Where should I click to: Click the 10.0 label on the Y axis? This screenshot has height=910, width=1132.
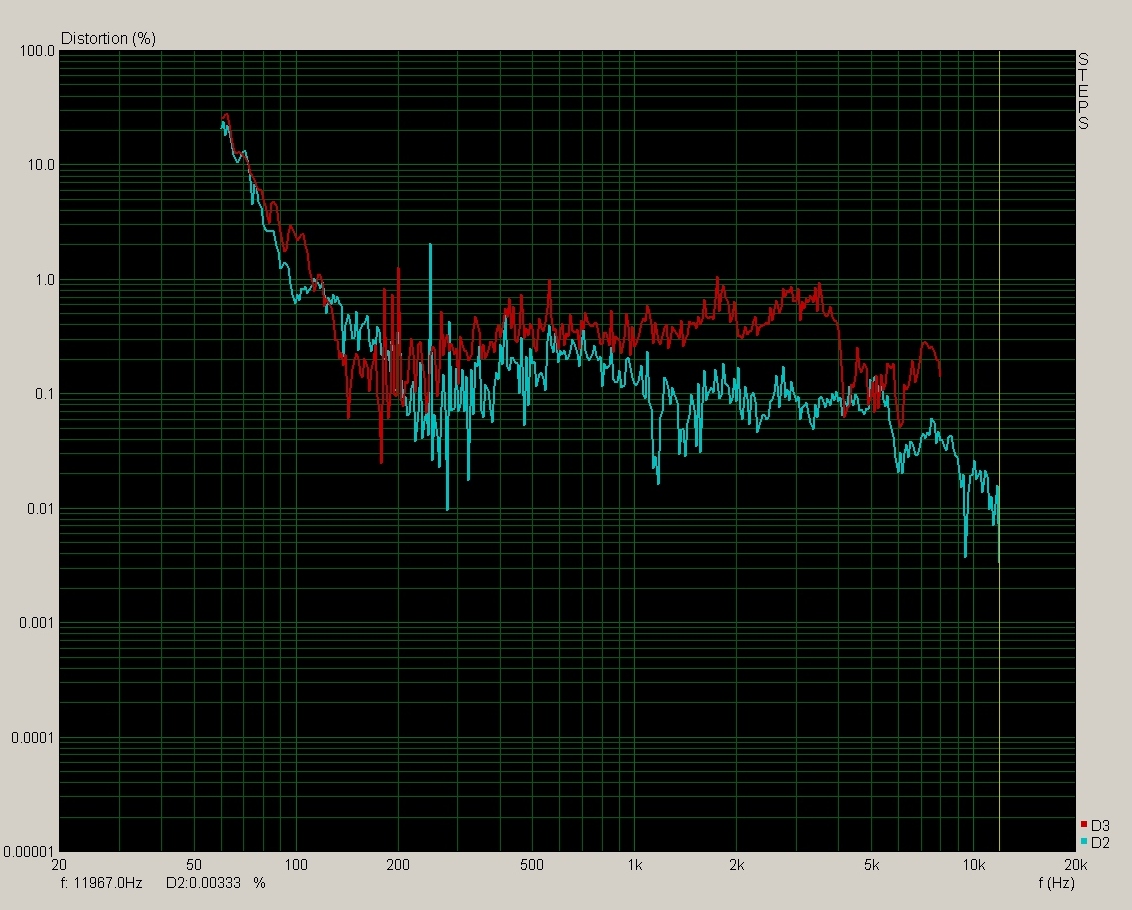pos(40,165)
